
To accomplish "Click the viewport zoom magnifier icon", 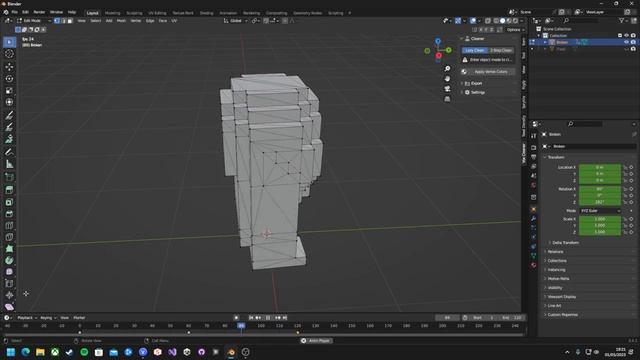I will [447, 69].
